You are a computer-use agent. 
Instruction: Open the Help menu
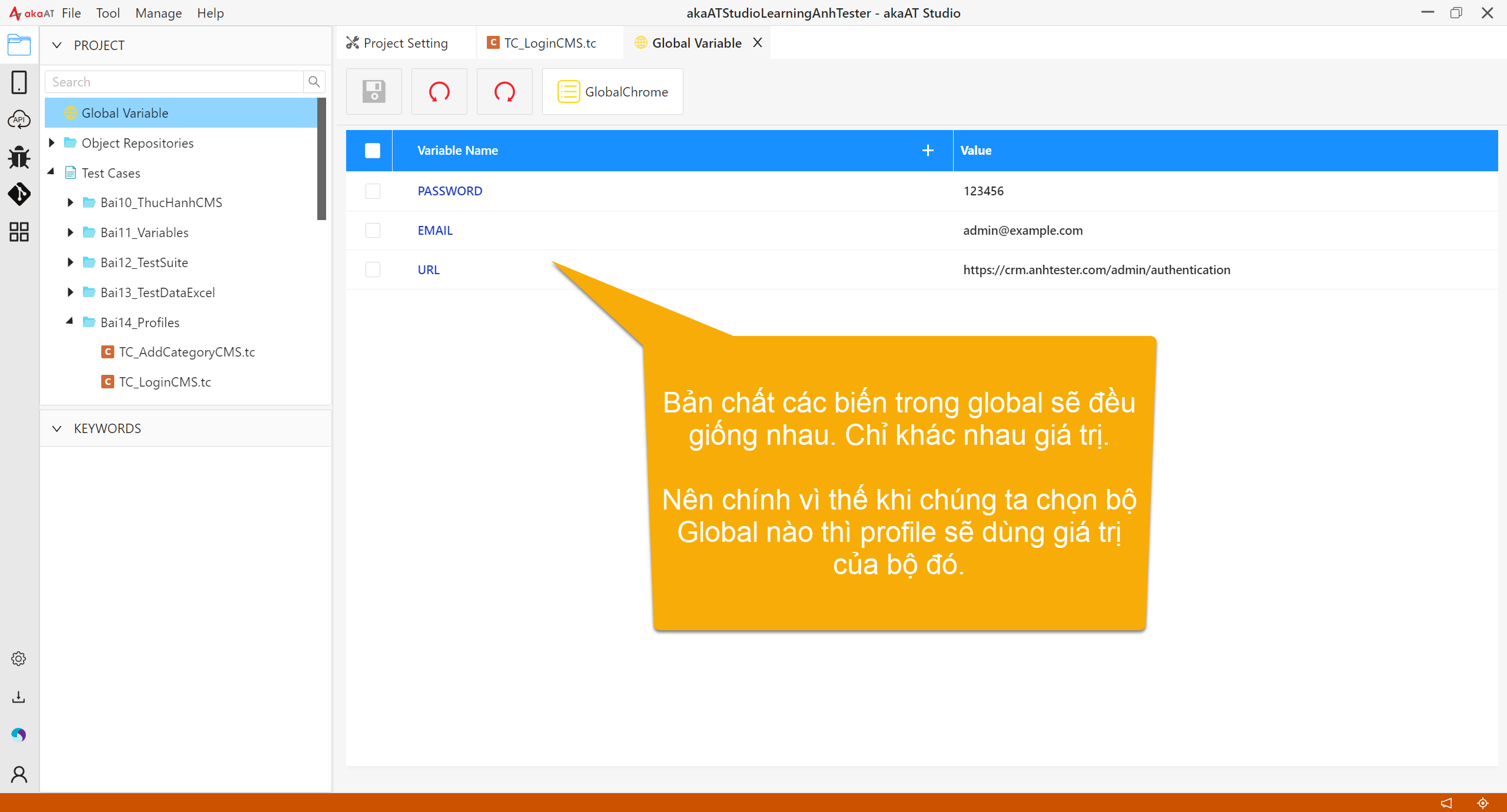tap(210, 13)
